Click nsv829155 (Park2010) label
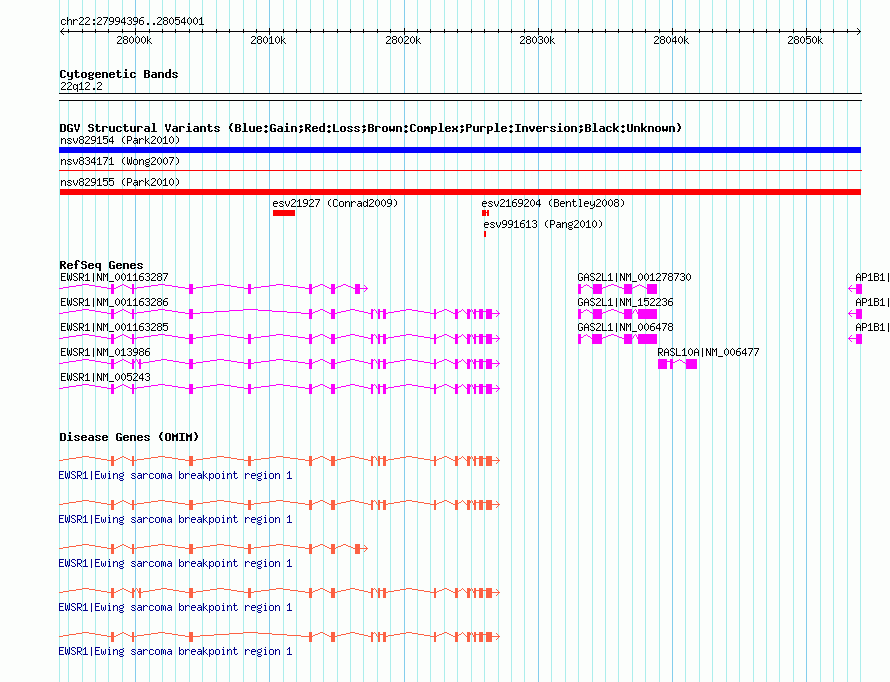 pos(120,182)
